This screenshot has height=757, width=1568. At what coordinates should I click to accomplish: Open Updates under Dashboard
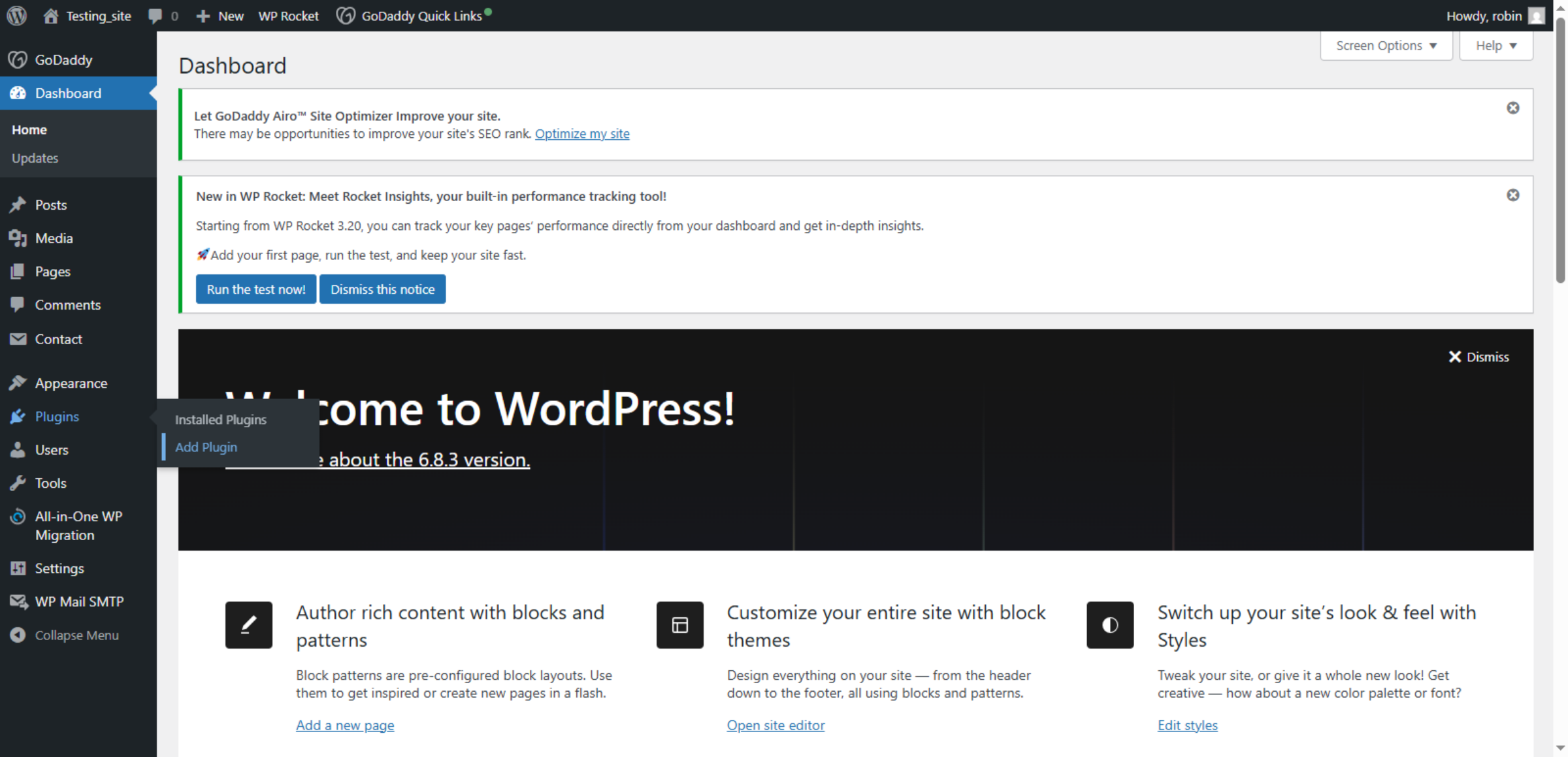coord(35,157)
